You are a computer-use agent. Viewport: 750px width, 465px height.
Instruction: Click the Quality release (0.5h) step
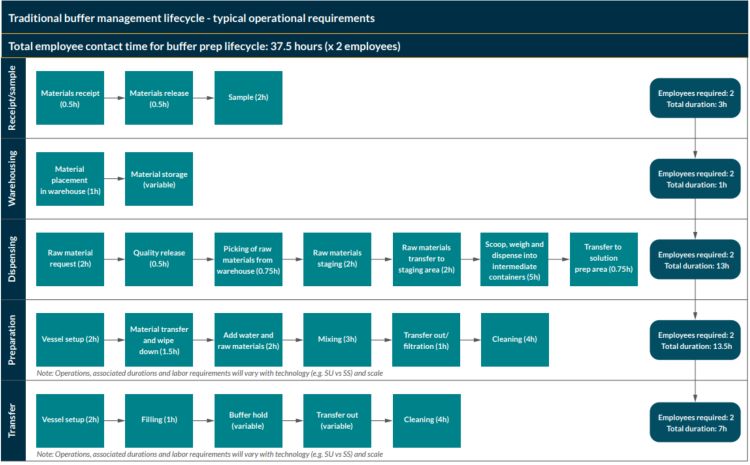click(159, 260)
